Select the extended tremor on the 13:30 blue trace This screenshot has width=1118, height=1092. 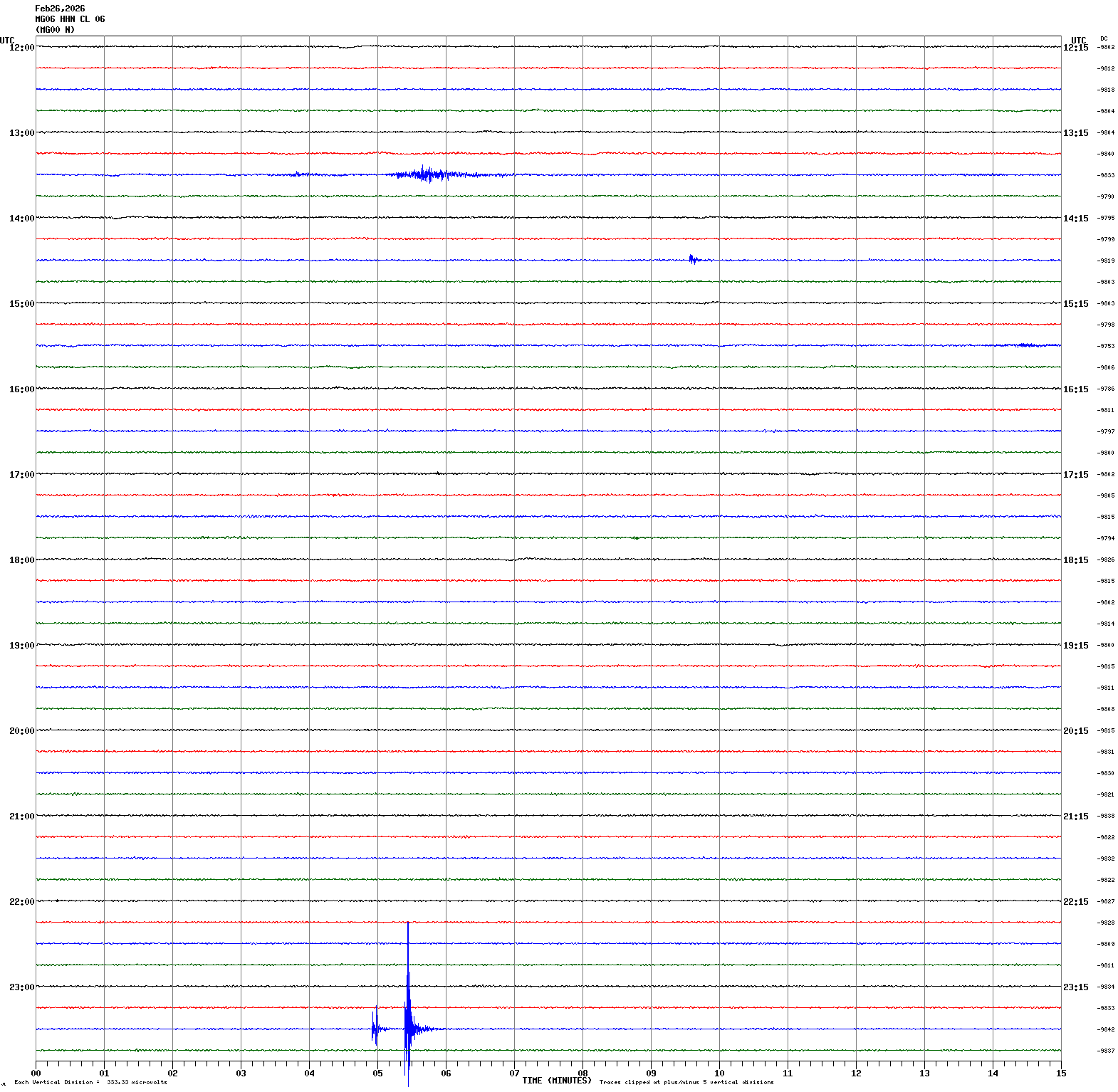point(427,174)
